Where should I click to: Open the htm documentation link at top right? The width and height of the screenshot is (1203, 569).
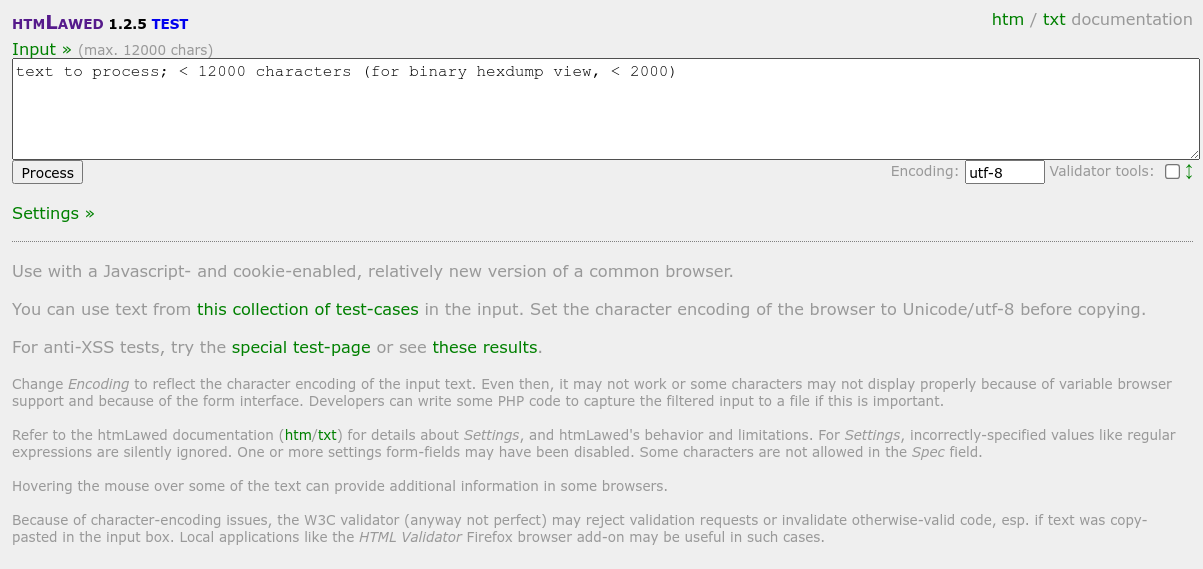tap(1007, 19)
